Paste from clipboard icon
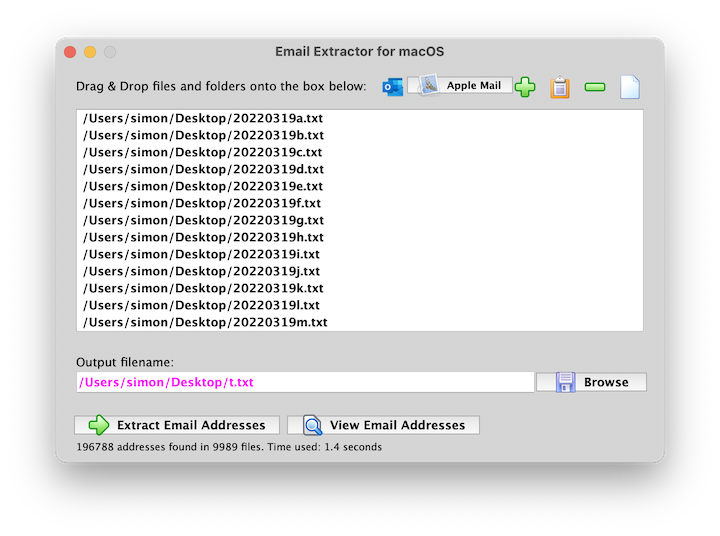 [560, 87]
